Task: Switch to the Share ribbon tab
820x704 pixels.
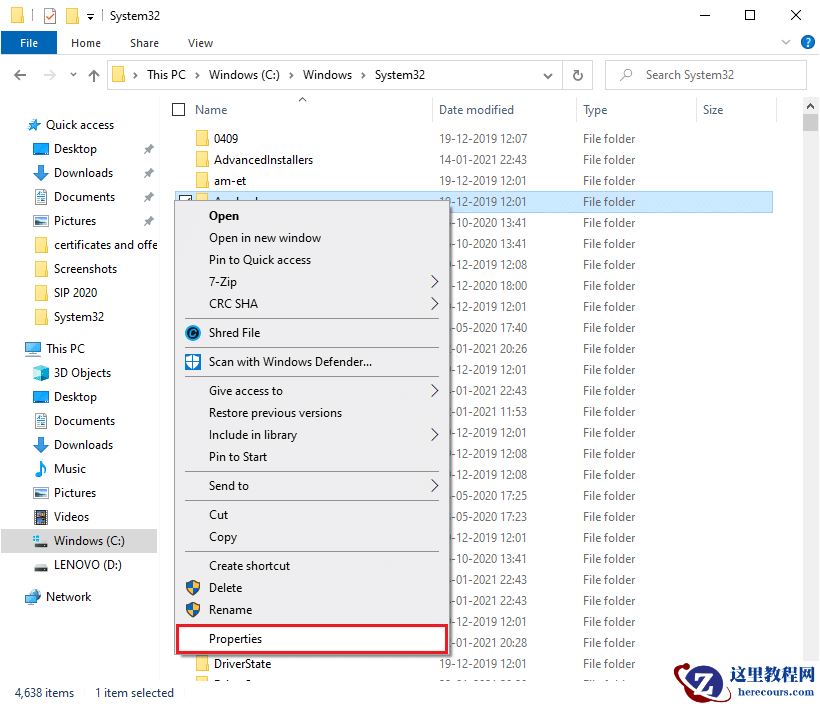Action: (144, 43)
